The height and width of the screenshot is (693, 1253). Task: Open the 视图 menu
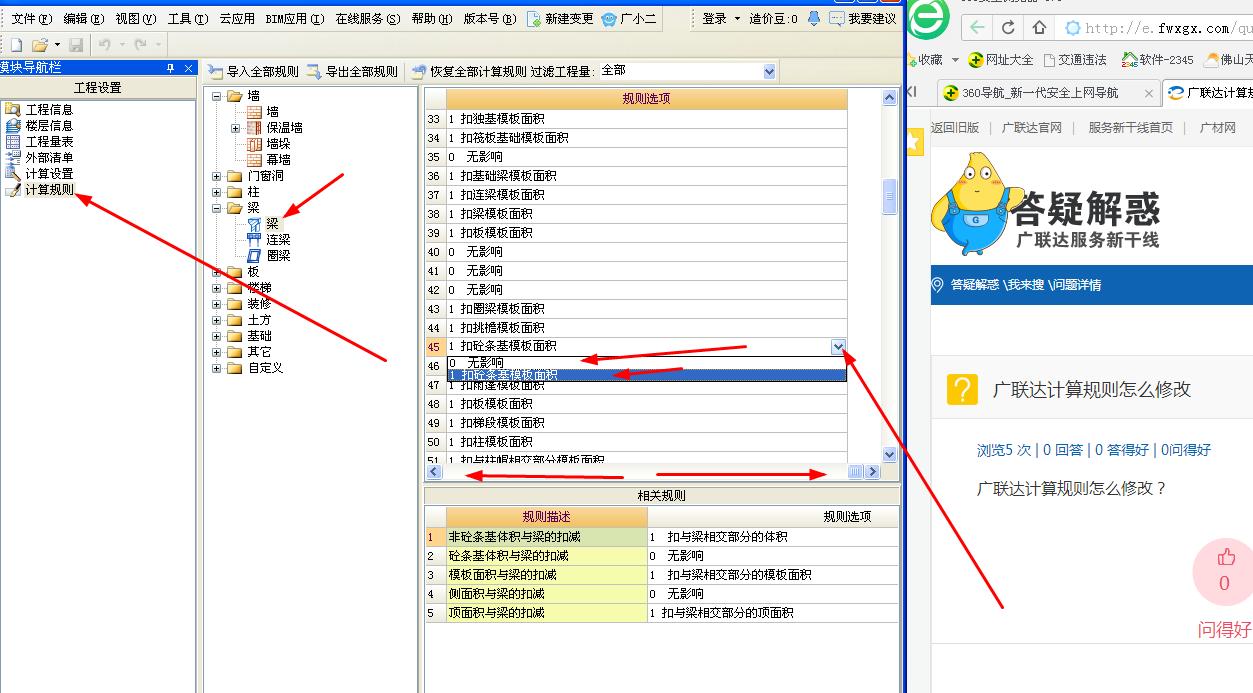[135, 19]
